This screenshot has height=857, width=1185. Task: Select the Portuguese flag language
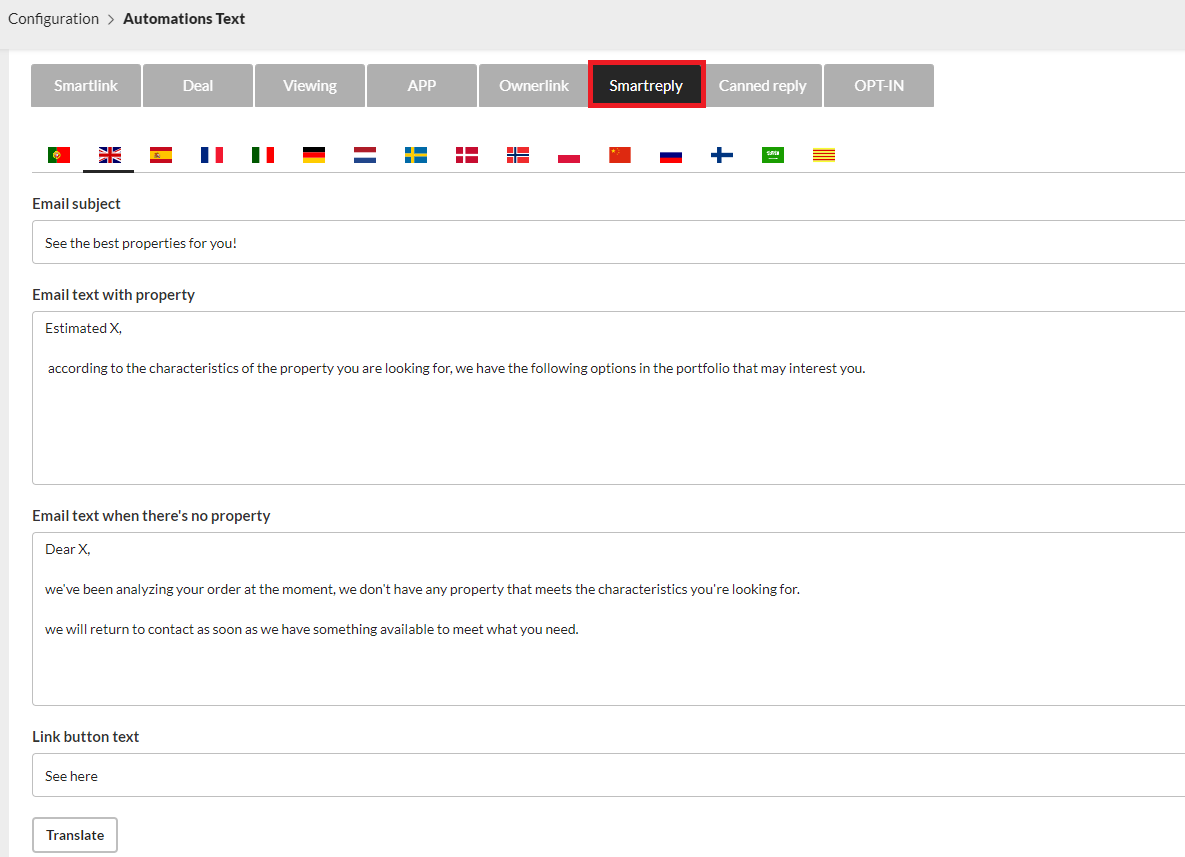pos(59,155)
